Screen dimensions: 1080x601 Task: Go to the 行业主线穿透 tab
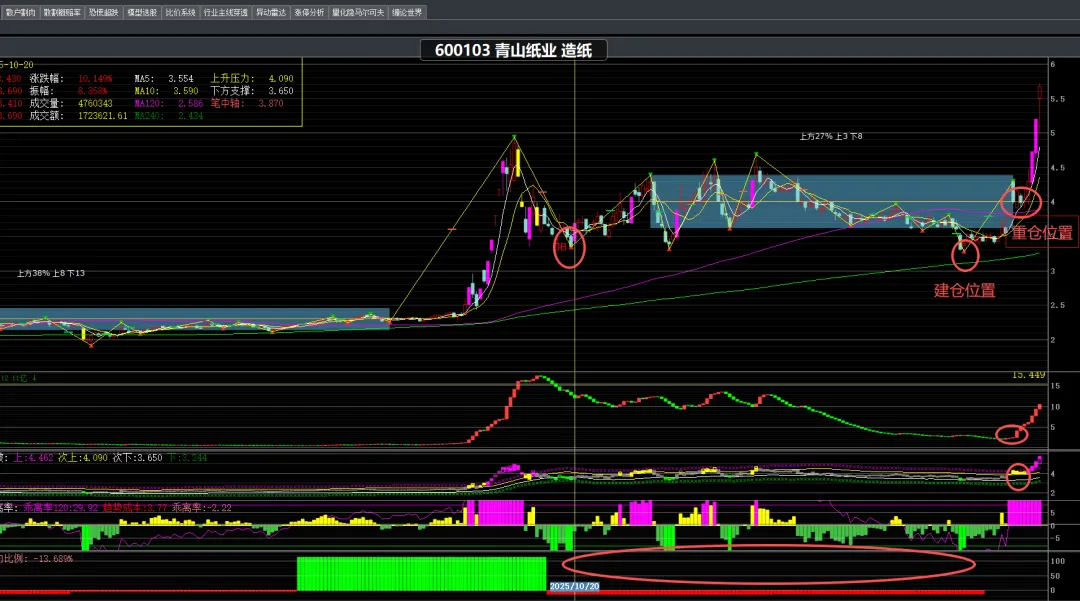pyautogui.click(x=225, y=12)
